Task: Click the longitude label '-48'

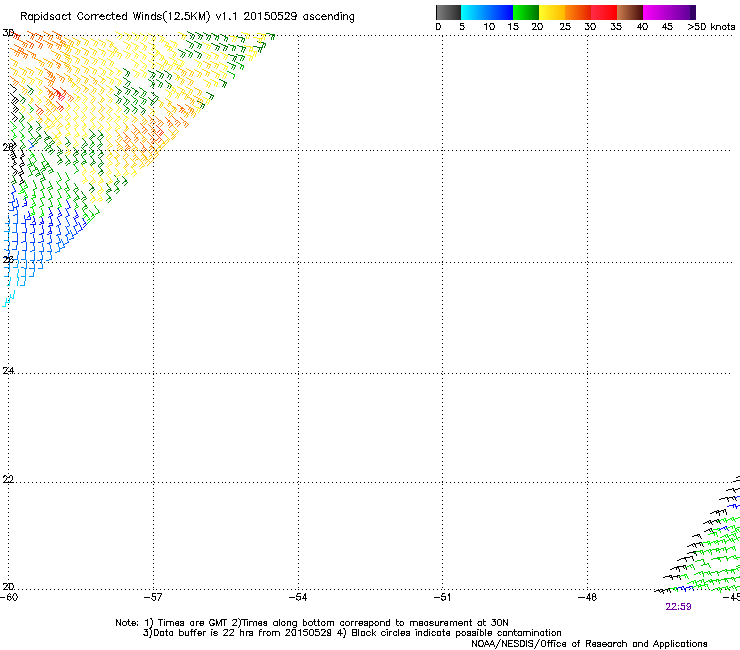Action: click(x=587, y=597)
